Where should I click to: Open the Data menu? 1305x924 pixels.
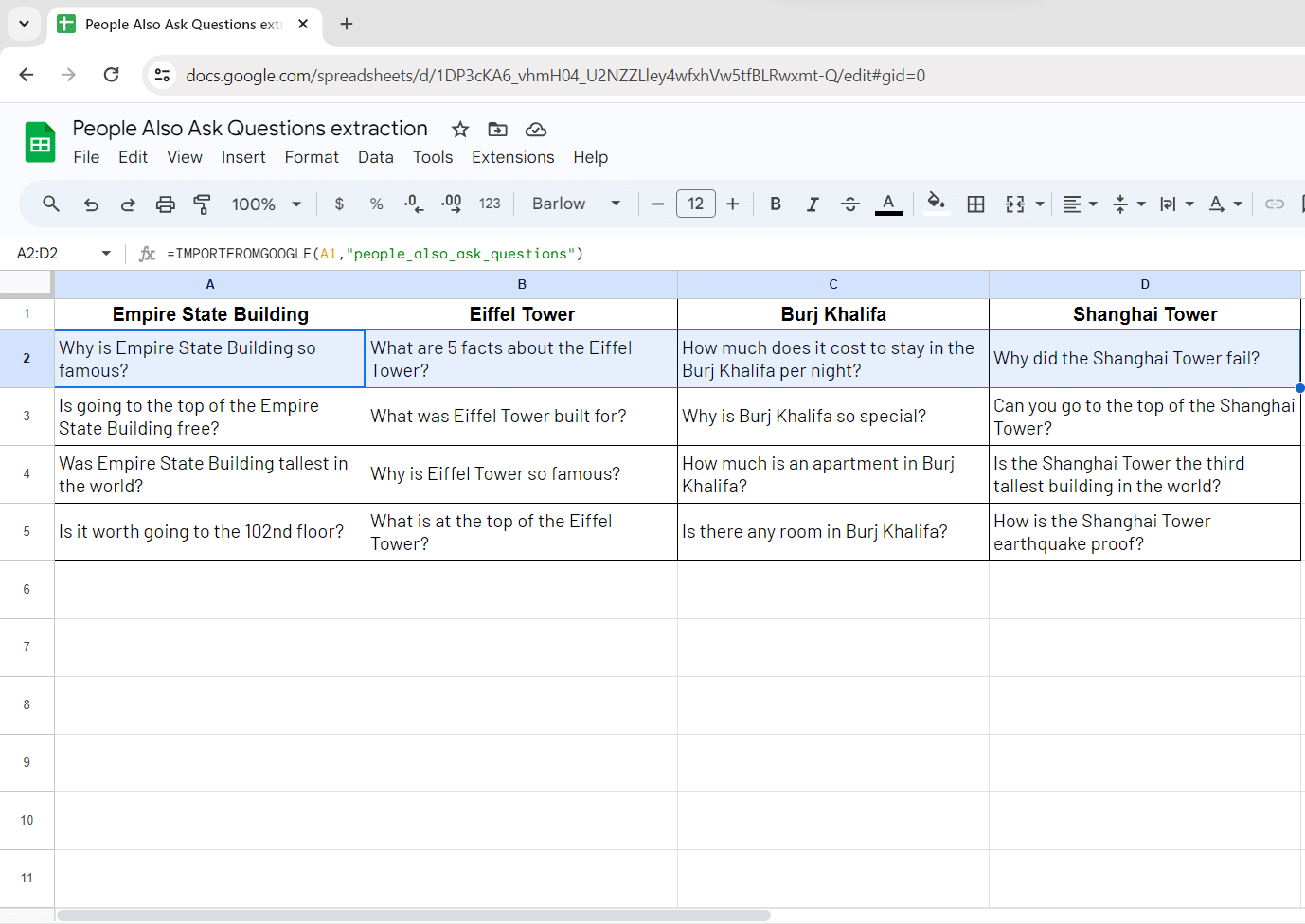point(375,157)
